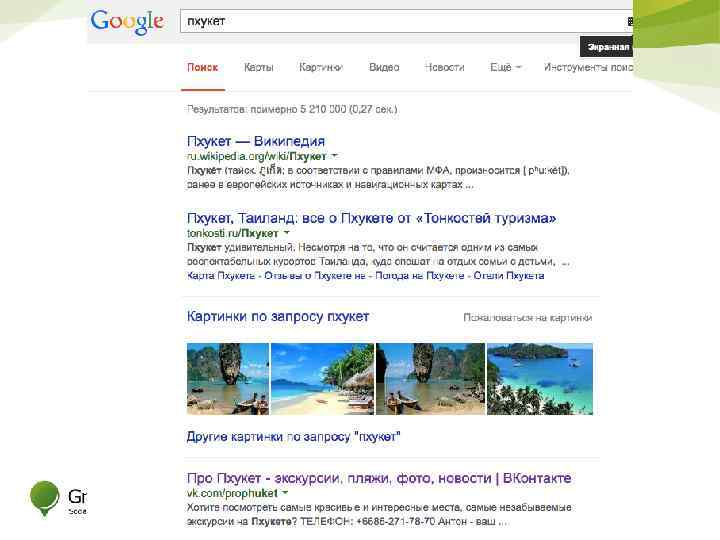
Task: Open the third thumbnail of rock island
Action: tap(430, 379)
